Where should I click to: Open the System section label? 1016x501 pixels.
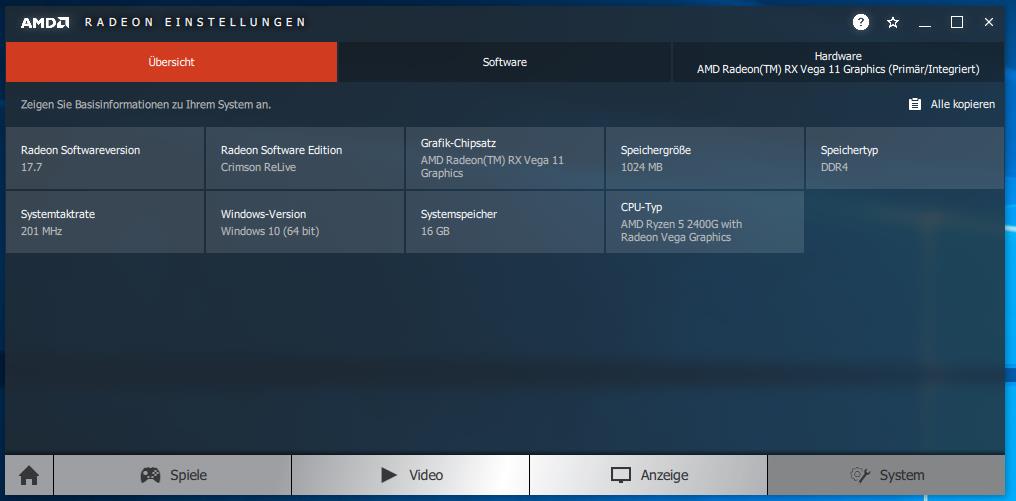click(x=902, y=475)
